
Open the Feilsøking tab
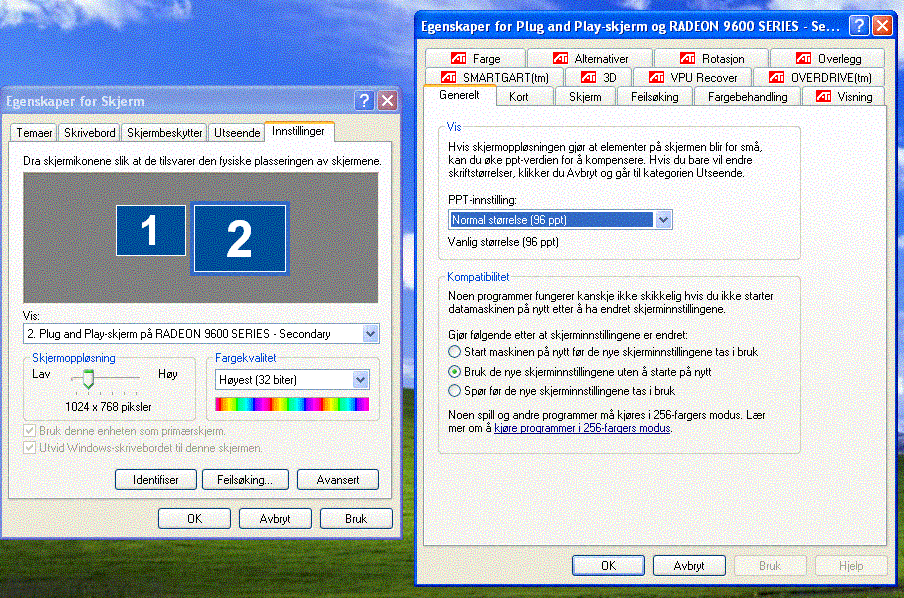654,97
